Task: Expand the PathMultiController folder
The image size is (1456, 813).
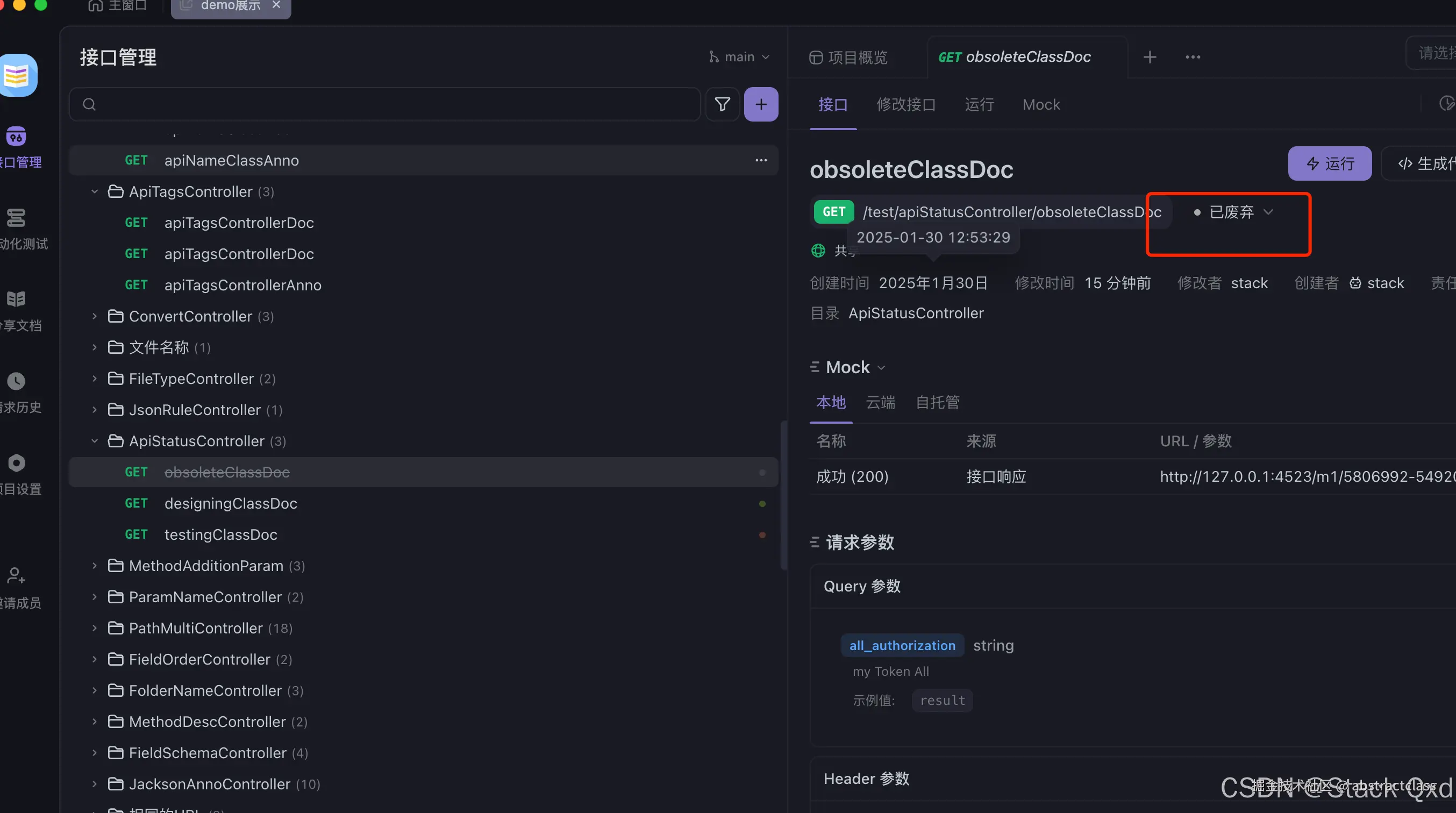Action: pos(95,628)
